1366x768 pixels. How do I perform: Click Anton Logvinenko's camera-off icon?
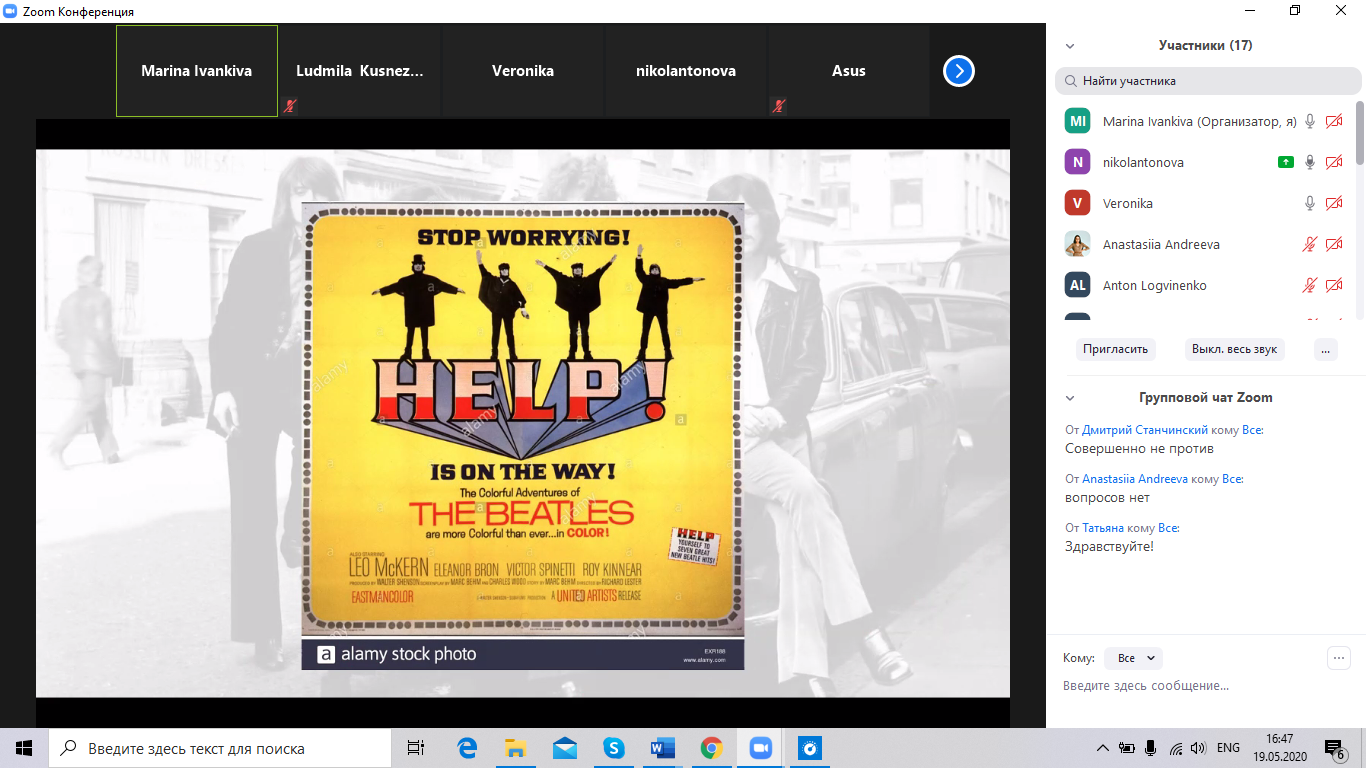(x=1334, y=285)
